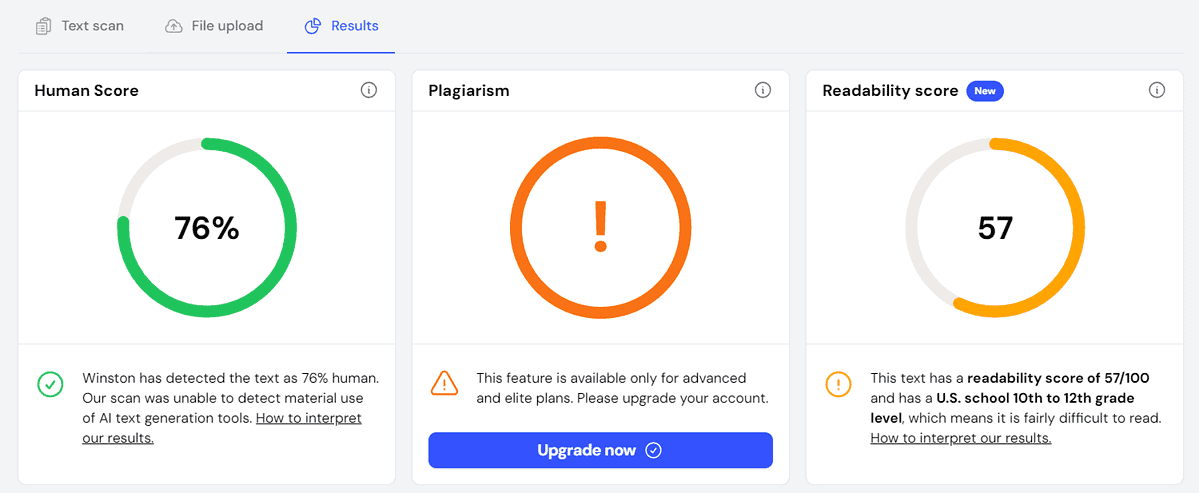Click the New badge beside Readability score
This screenshot has width=1199, height=493.
coord(985,91)
